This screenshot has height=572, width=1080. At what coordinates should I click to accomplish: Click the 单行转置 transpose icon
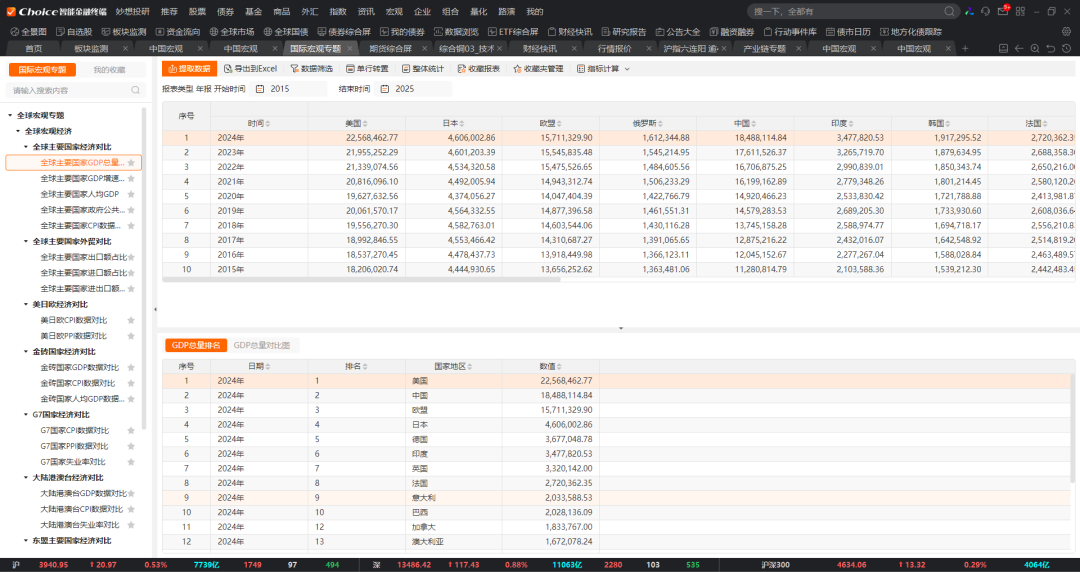(350, 69)
